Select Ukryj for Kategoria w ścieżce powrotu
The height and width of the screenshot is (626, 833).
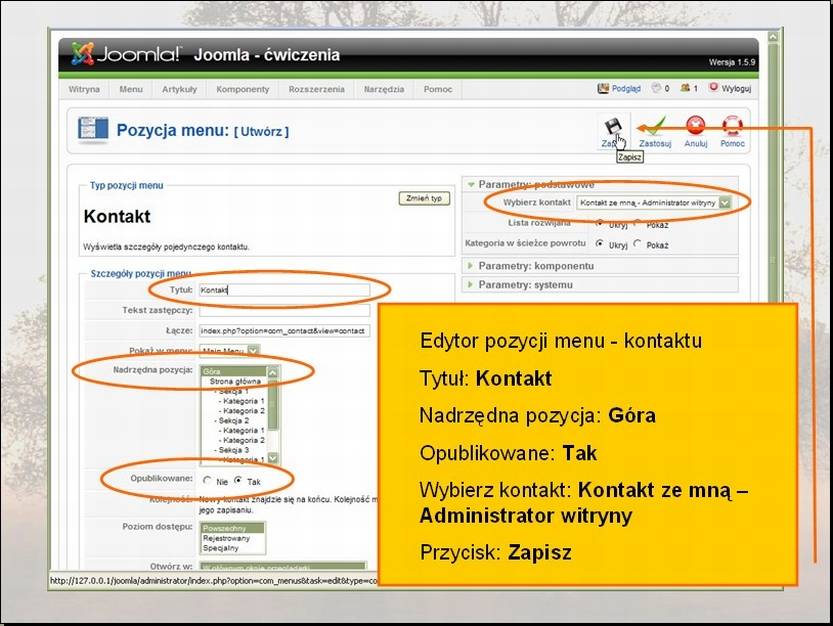point(599,243)
